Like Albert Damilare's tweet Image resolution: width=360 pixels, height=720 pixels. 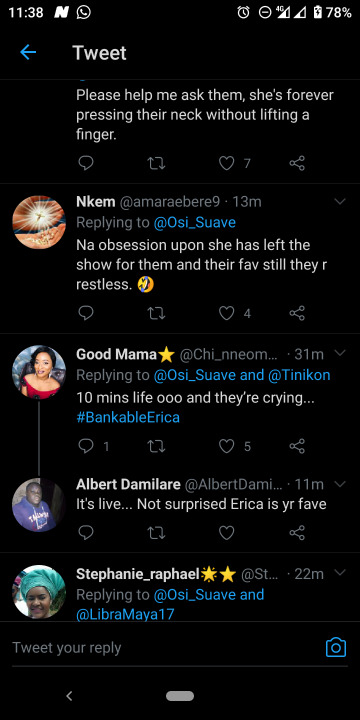point(226,533)
